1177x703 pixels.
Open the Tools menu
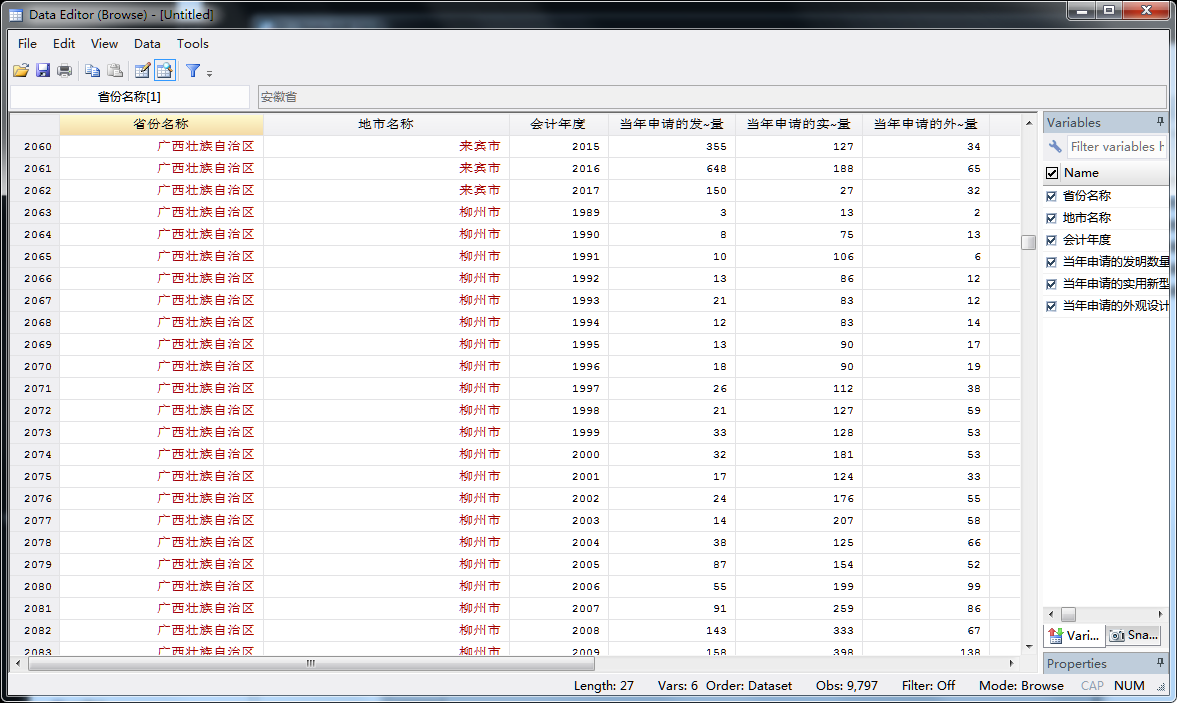click(192, 44)
